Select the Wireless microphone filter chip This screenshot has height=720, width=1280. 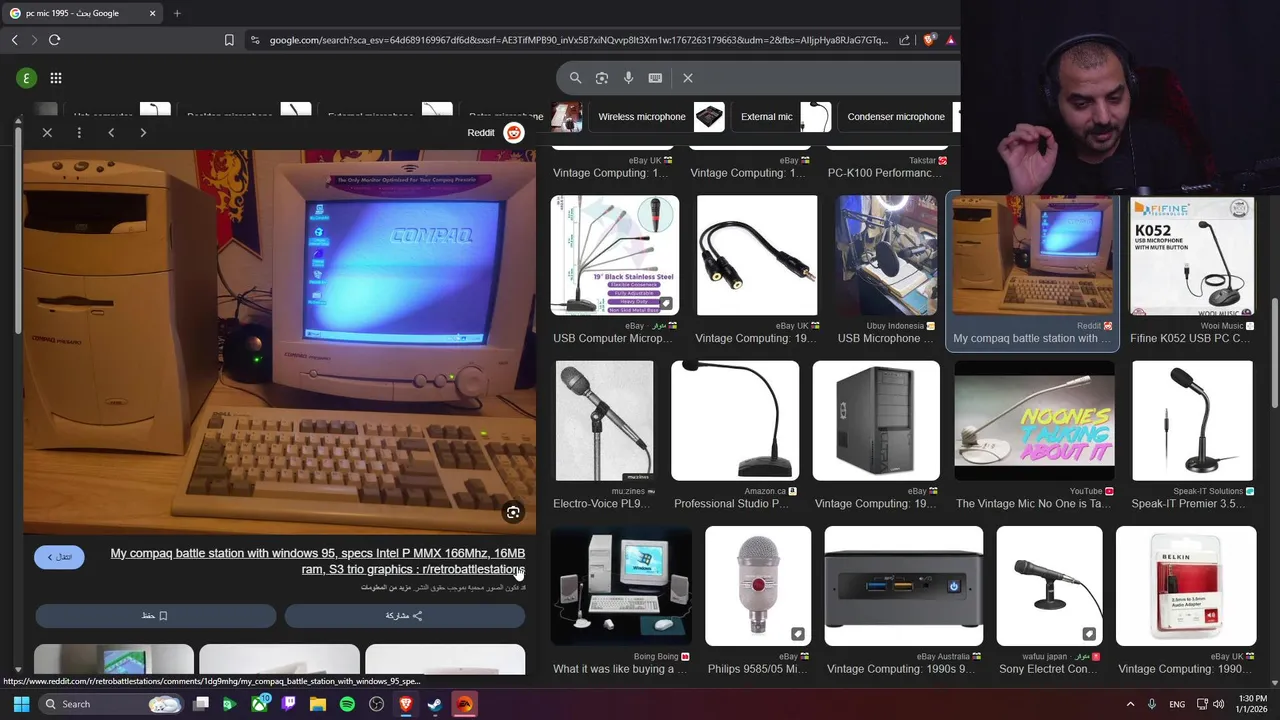pyautogui.click(x=657, y=117)
